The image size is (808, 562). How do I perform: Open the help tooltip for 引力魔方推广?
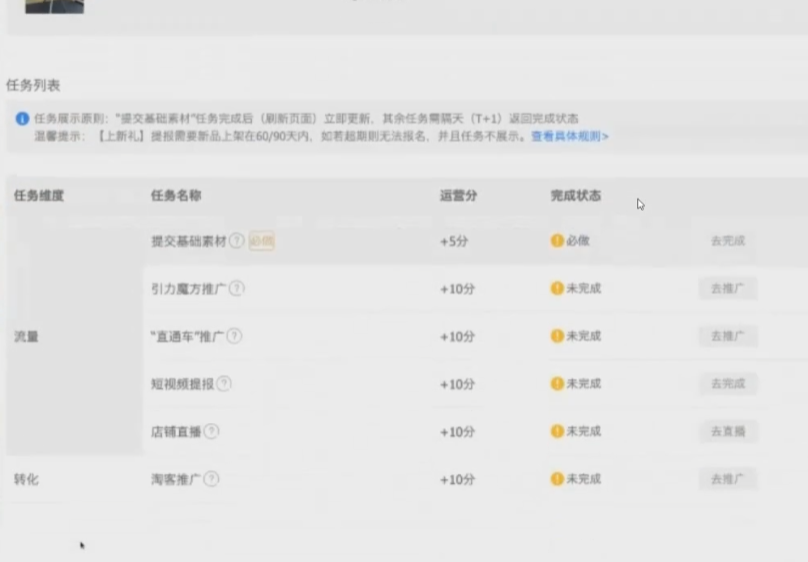click(x=236, y=289)
